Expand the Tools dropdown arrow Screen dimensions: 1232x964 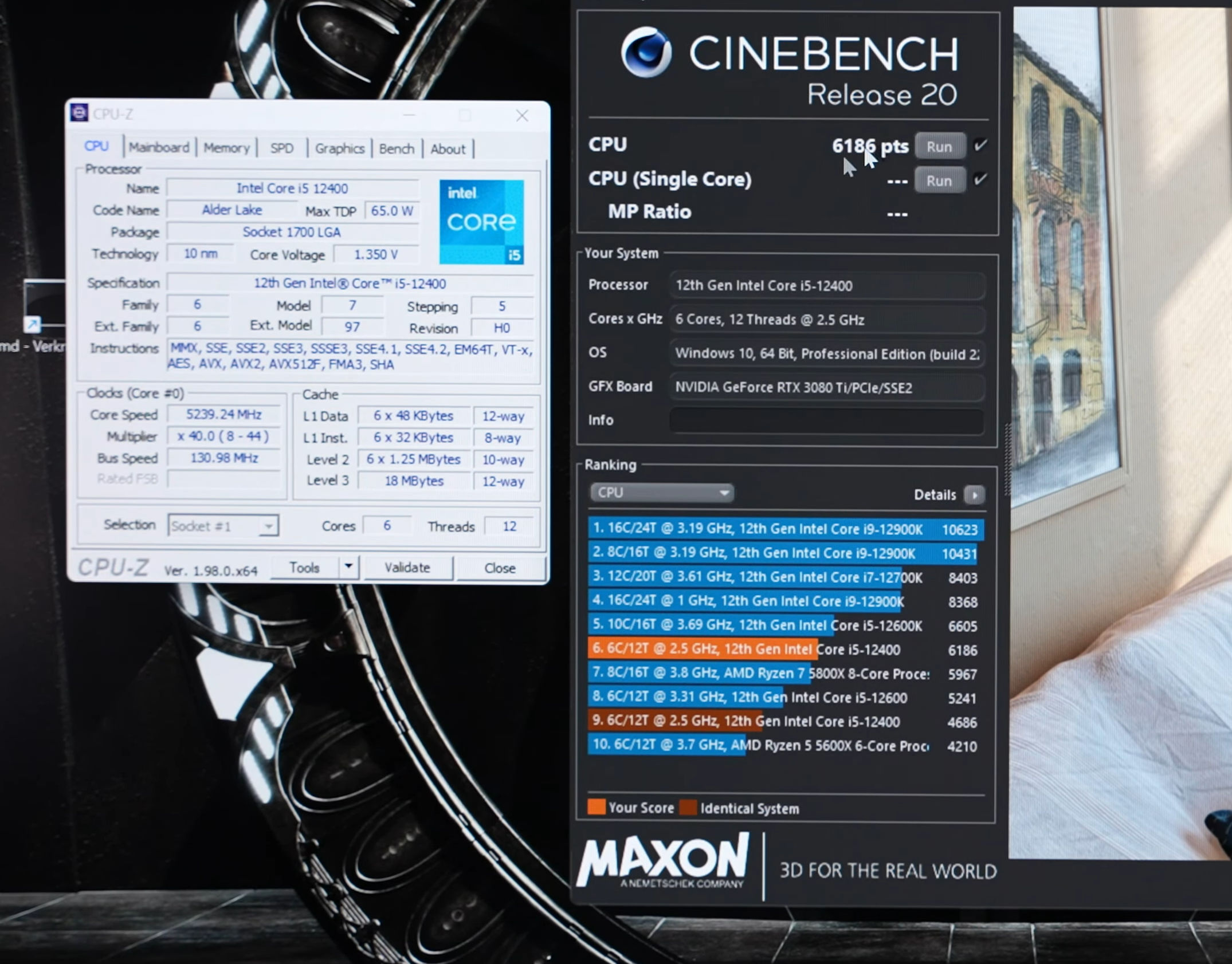tap(348, 567)
